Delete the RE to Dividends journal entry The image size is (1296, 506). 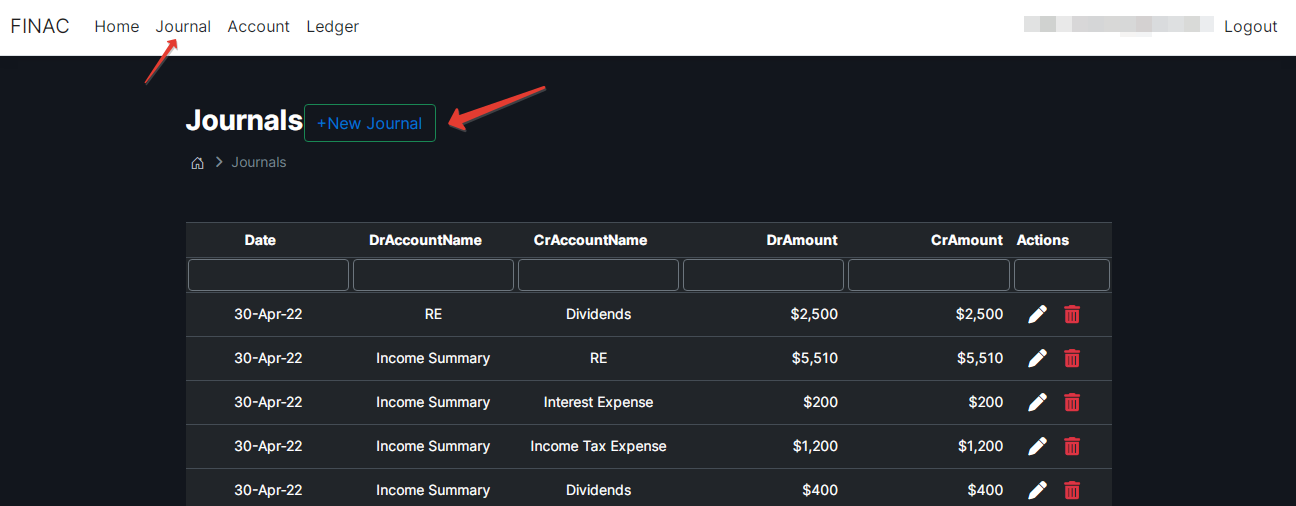click(x=1072, y=314)
